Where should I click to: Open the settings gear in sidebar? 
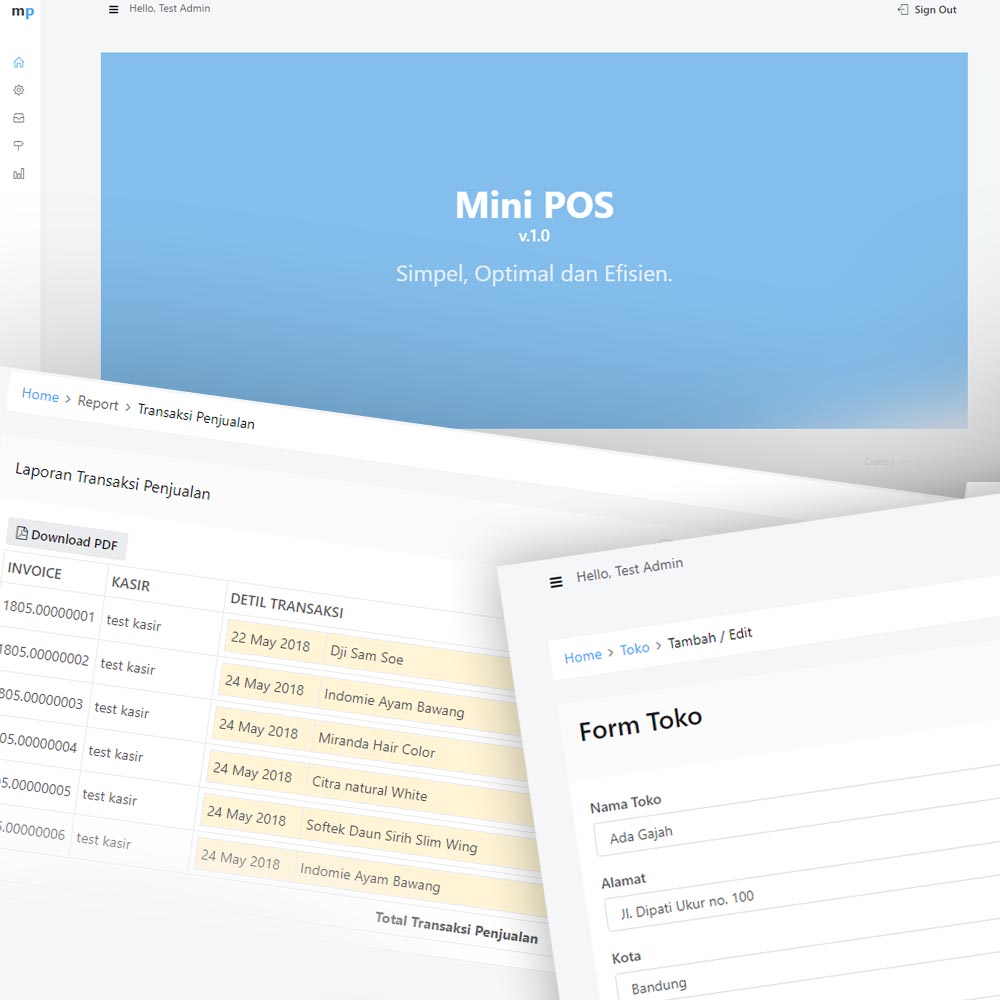click(19, 90)
